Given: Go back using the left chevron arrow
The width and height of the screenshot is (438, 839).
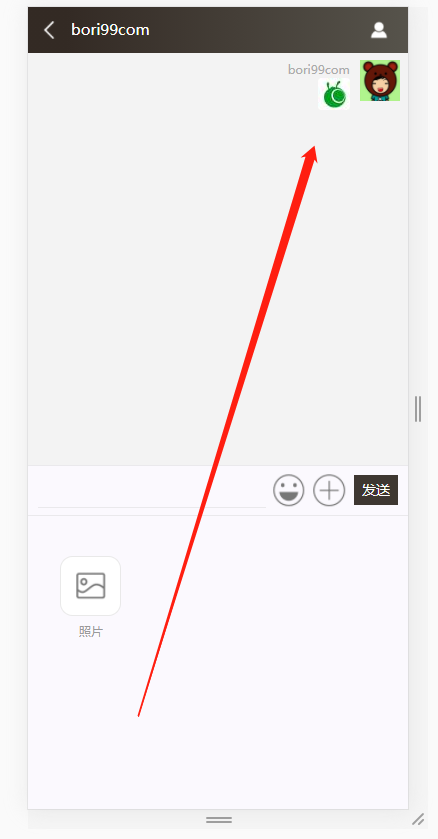Looking at the screenshot, I should (x=49, y=30).
